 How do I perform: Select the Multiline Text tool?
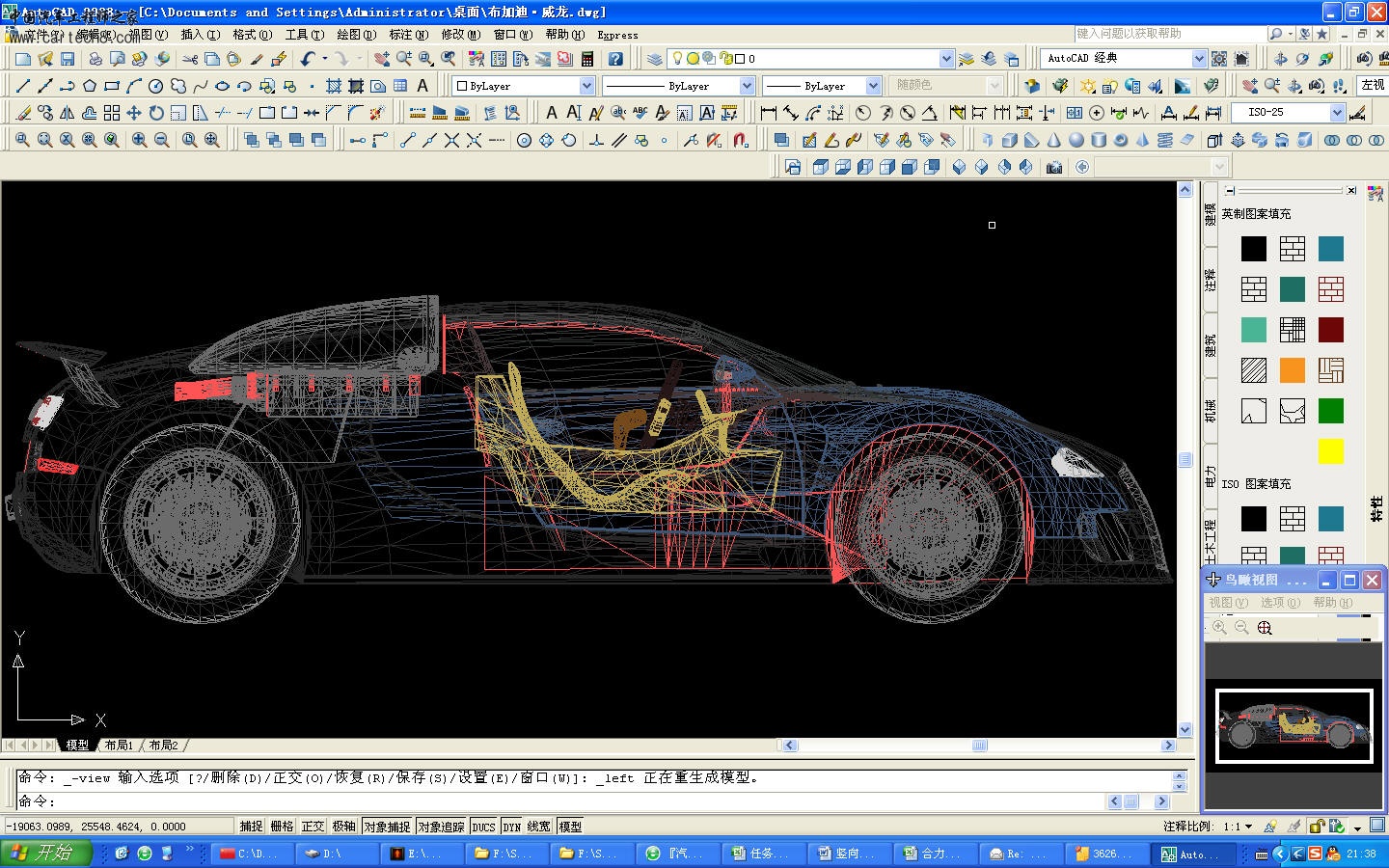pyautogui.click(x=422, y=86)
